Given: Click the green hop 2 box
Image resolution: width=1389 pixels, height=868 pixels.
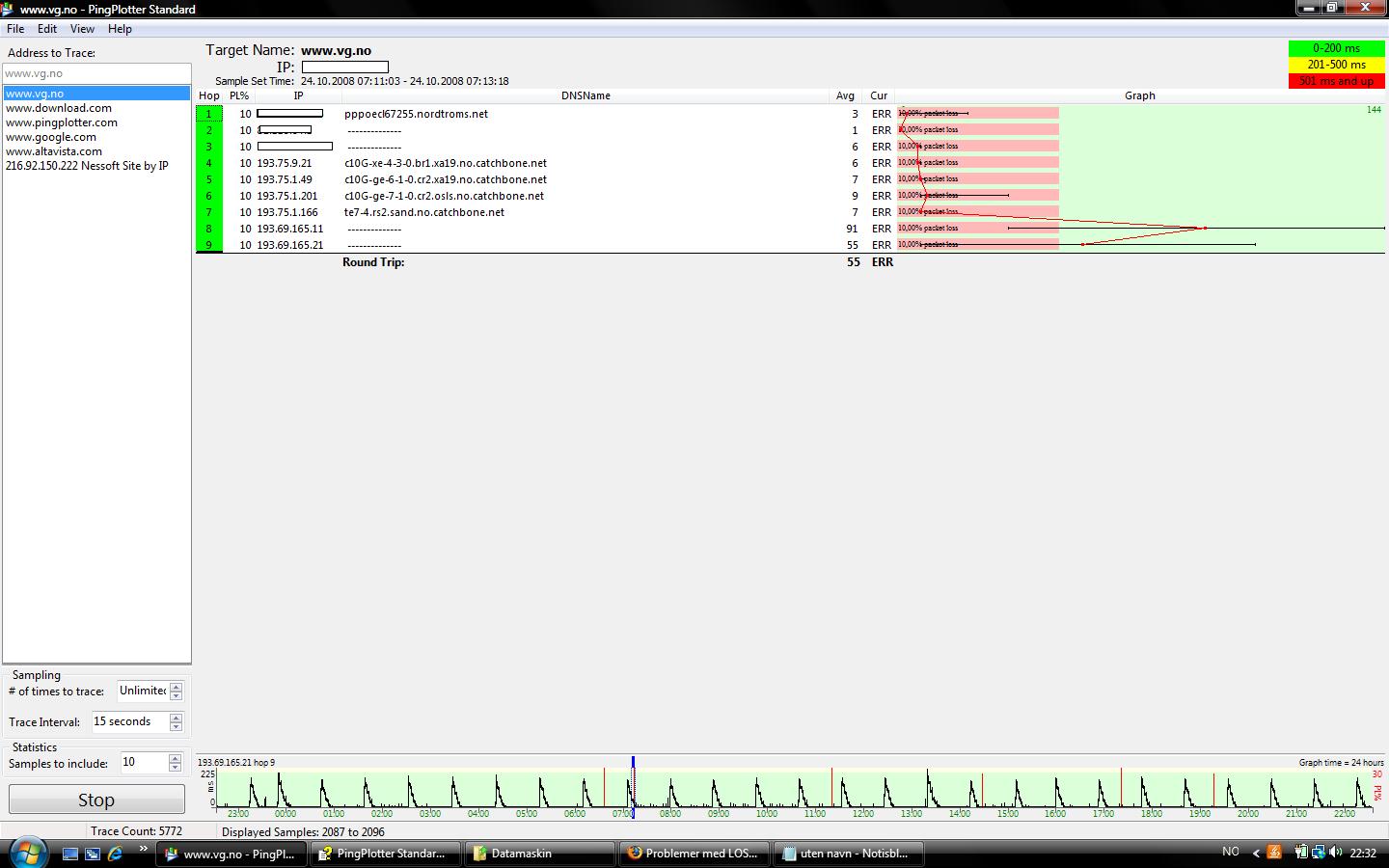Looking at the screenshot, I should pos(208,130).
